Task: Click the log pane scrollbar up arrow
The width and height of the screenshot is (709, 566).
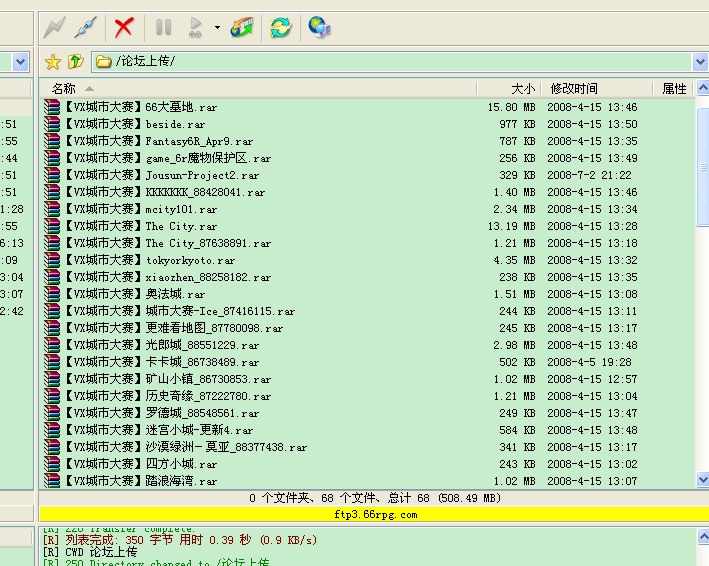Action: (x=703, y=537)
